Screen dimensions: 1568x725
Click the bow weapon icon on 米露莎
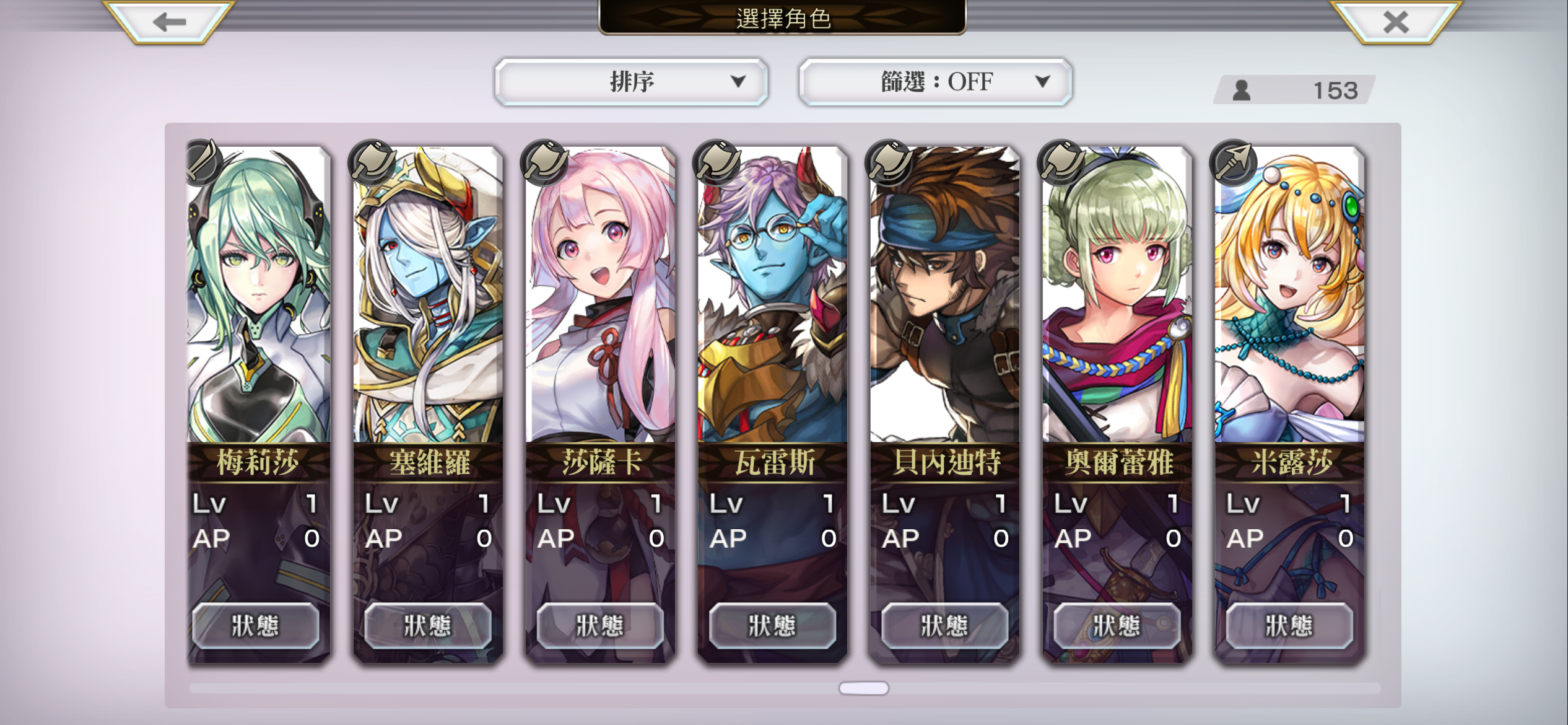1233,162
